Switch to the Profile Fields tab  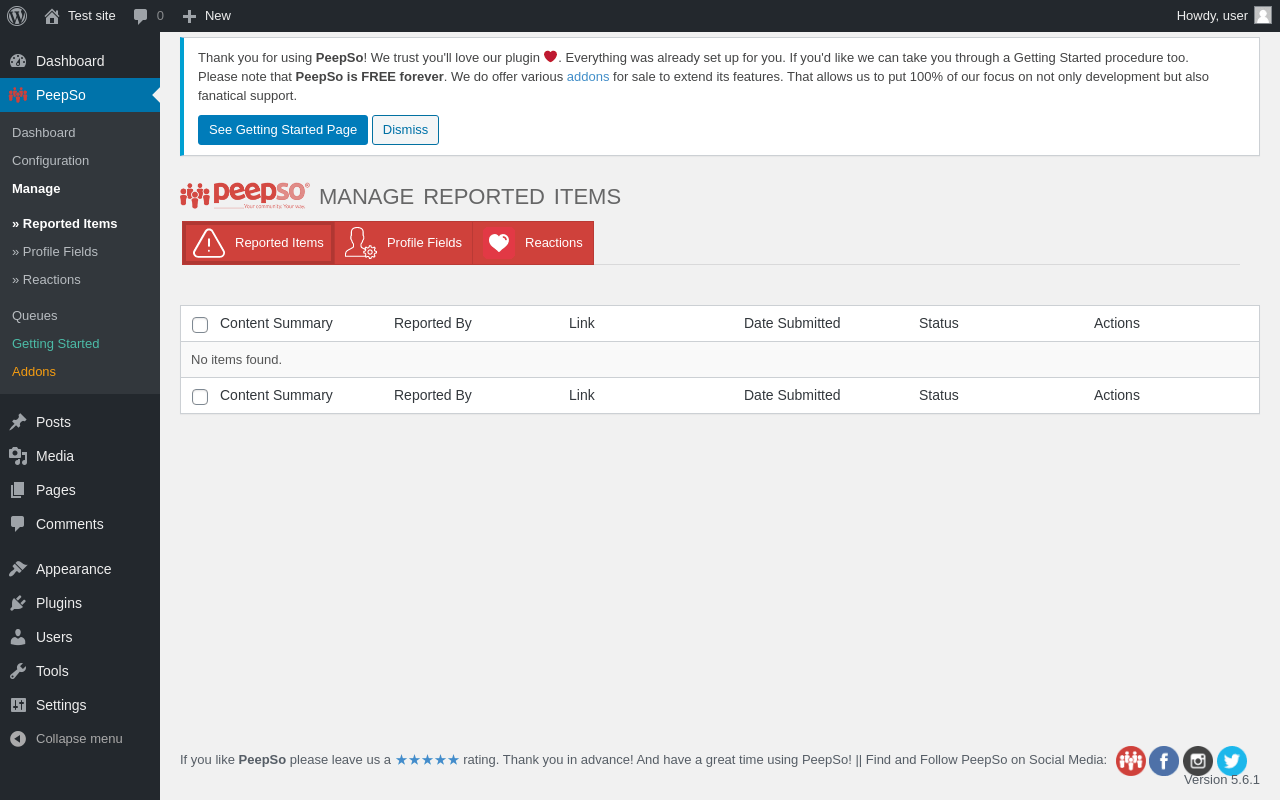(x=404, y=243)
